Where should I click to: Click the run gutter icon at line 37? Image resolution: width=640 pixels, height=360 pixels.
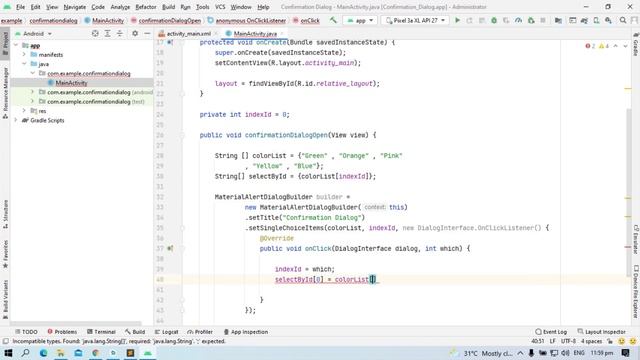point(170,248)
